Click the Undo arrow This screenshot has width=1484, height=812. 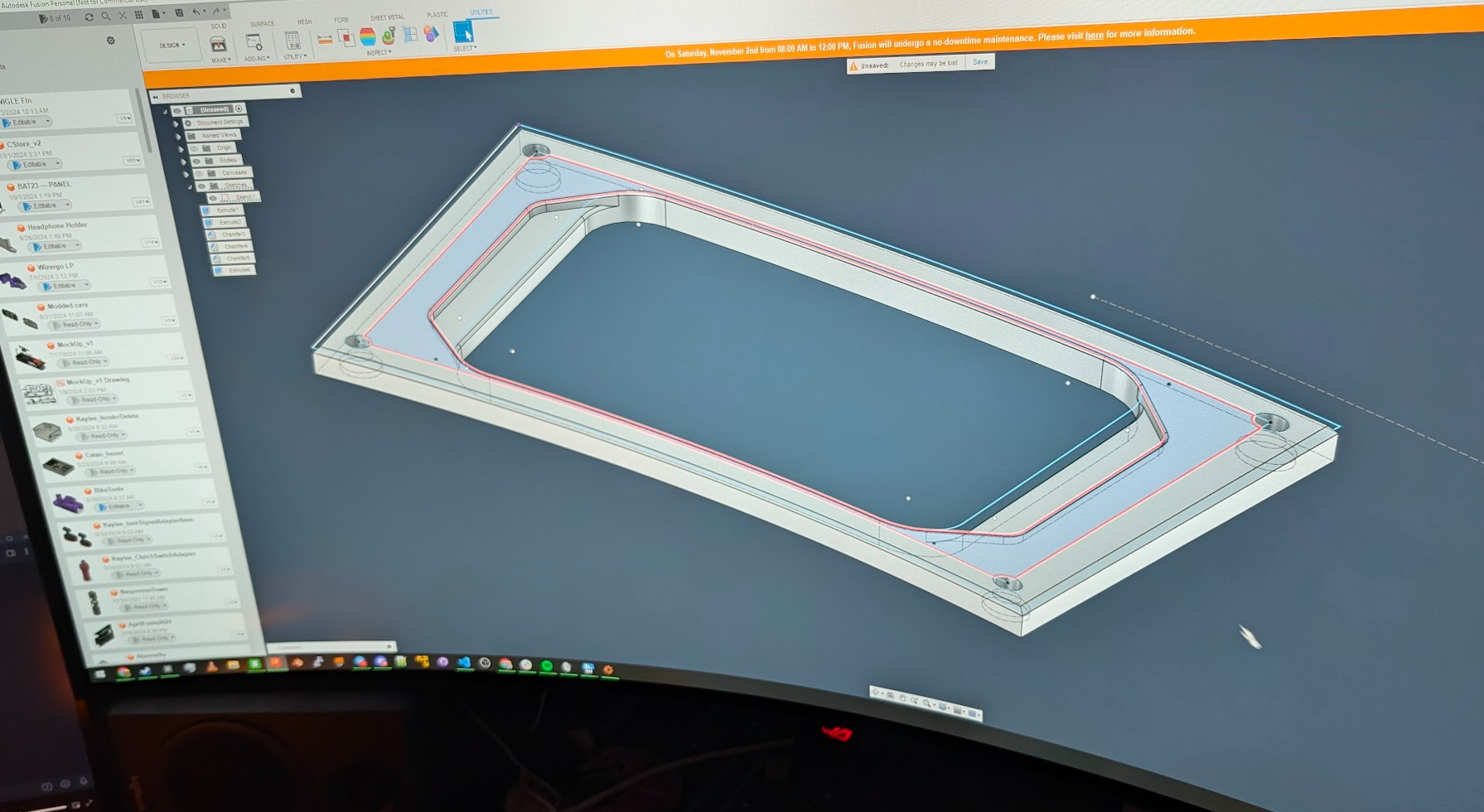(196, 12)
